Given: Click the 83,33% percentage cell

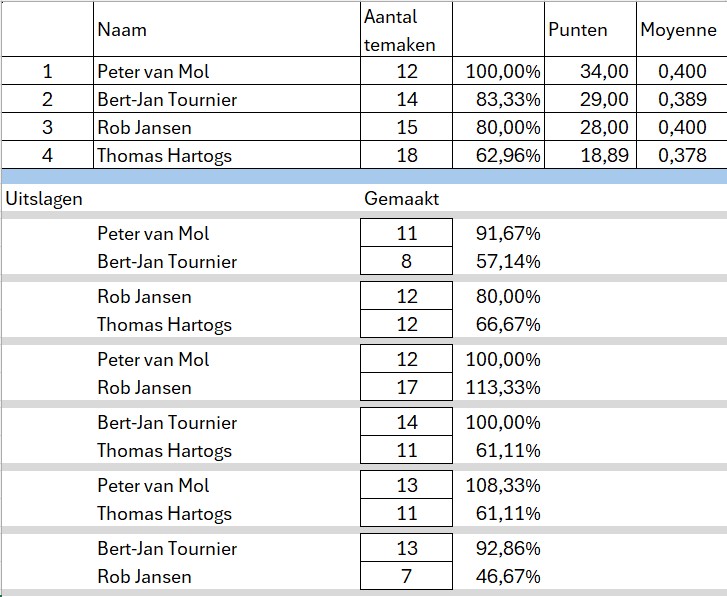Looking at the screenshot, I should pyautogui.click(x=498, y=100).
